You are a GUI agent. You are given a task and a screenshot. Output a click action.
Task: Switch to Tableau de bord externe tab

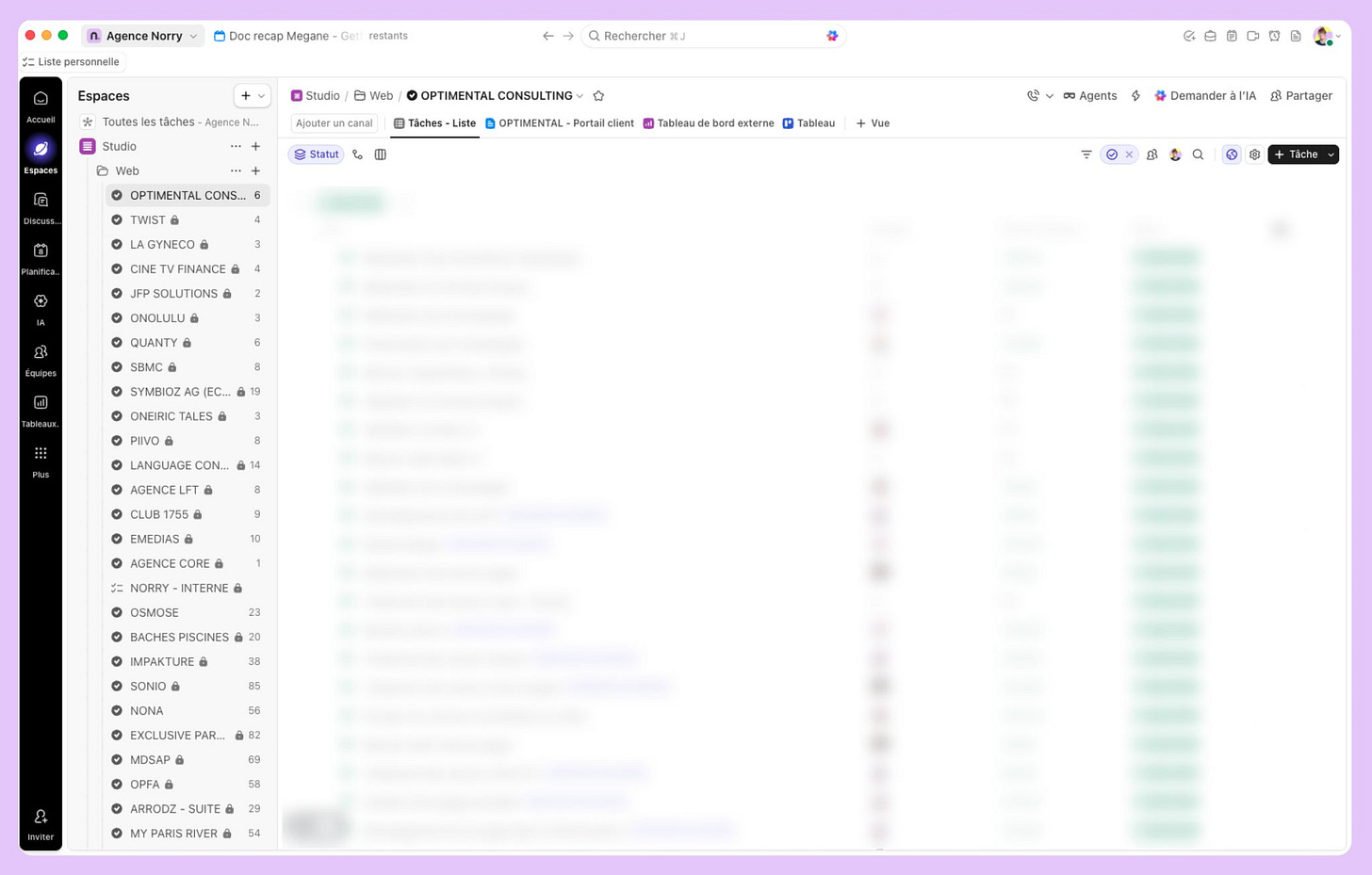(x=709, y=123)
